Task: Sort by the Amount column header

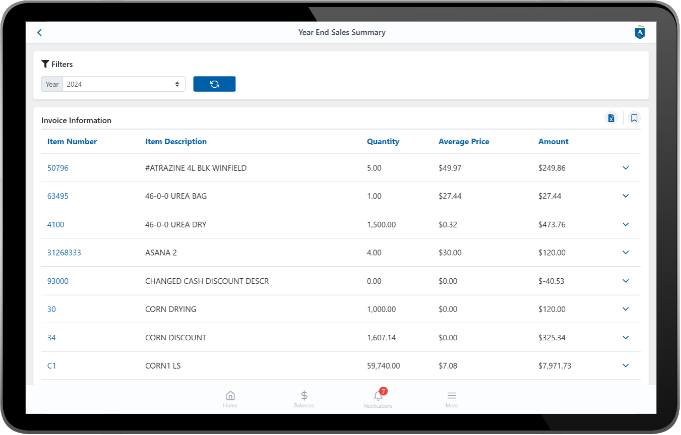Action: pyautogui.click(x=553, y=141)
